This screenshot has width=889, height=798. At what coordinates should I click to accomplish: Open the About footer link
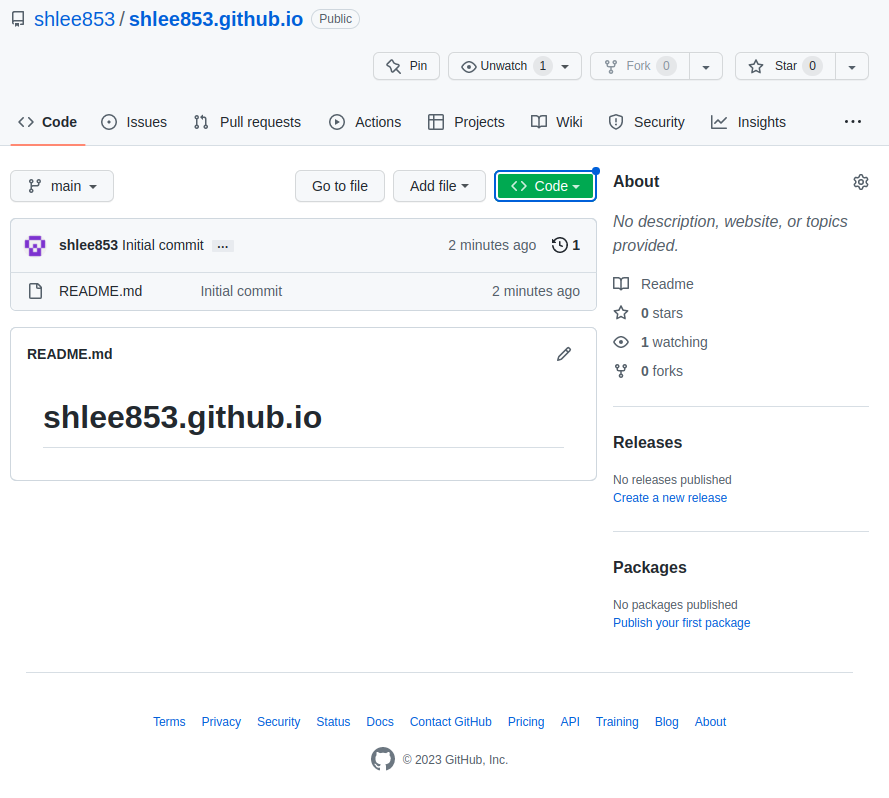tap(710, 722)
